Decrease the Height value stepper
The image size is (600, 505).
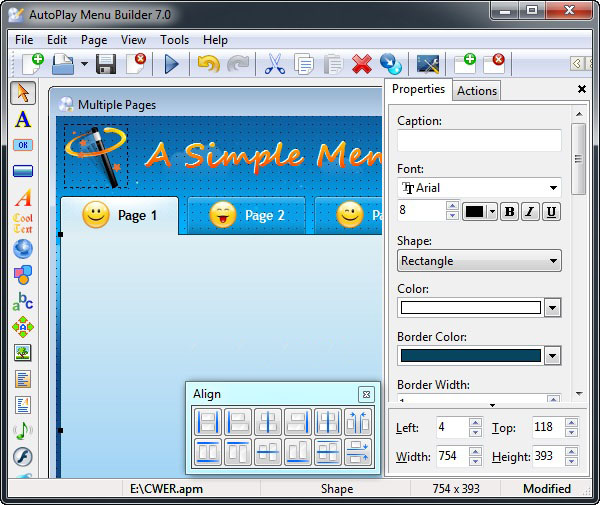tap(571, 461)
